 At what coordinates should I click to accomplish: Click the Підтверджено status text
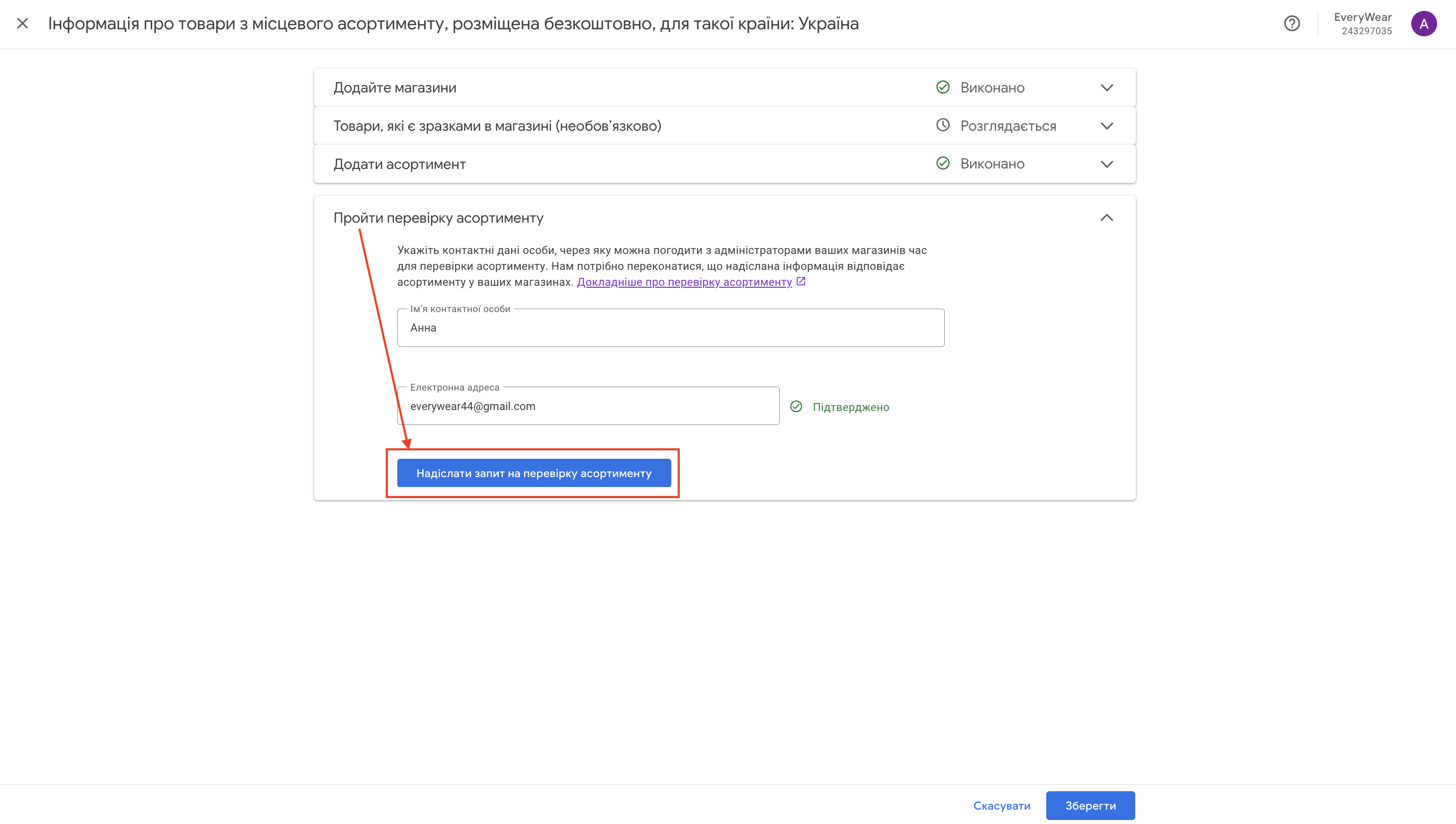coord(850,407)
